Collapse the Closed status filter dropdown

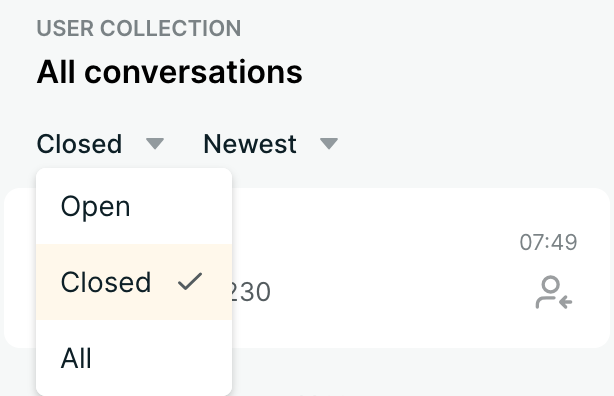pos(100,143)
